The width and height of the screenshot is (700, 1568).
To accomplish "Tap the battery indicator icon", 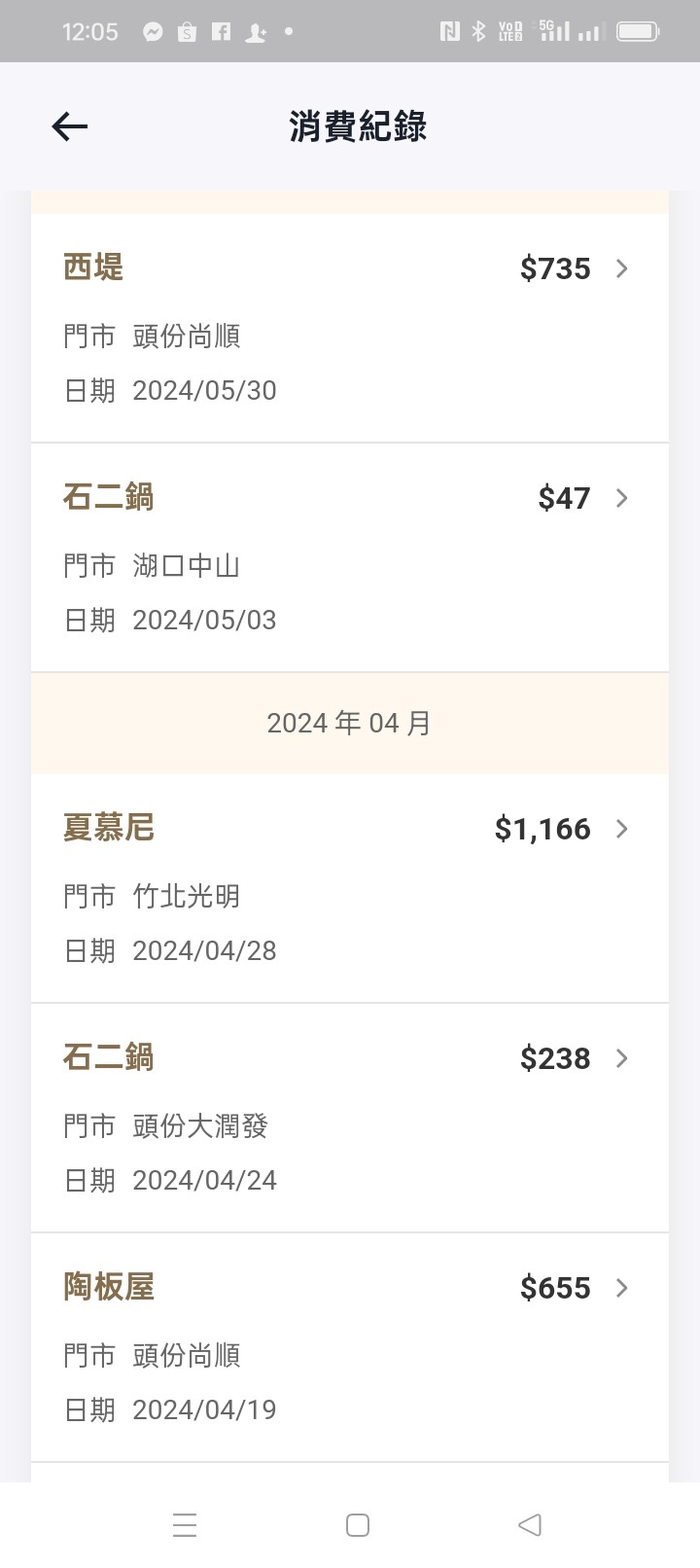I will (638, 32).
